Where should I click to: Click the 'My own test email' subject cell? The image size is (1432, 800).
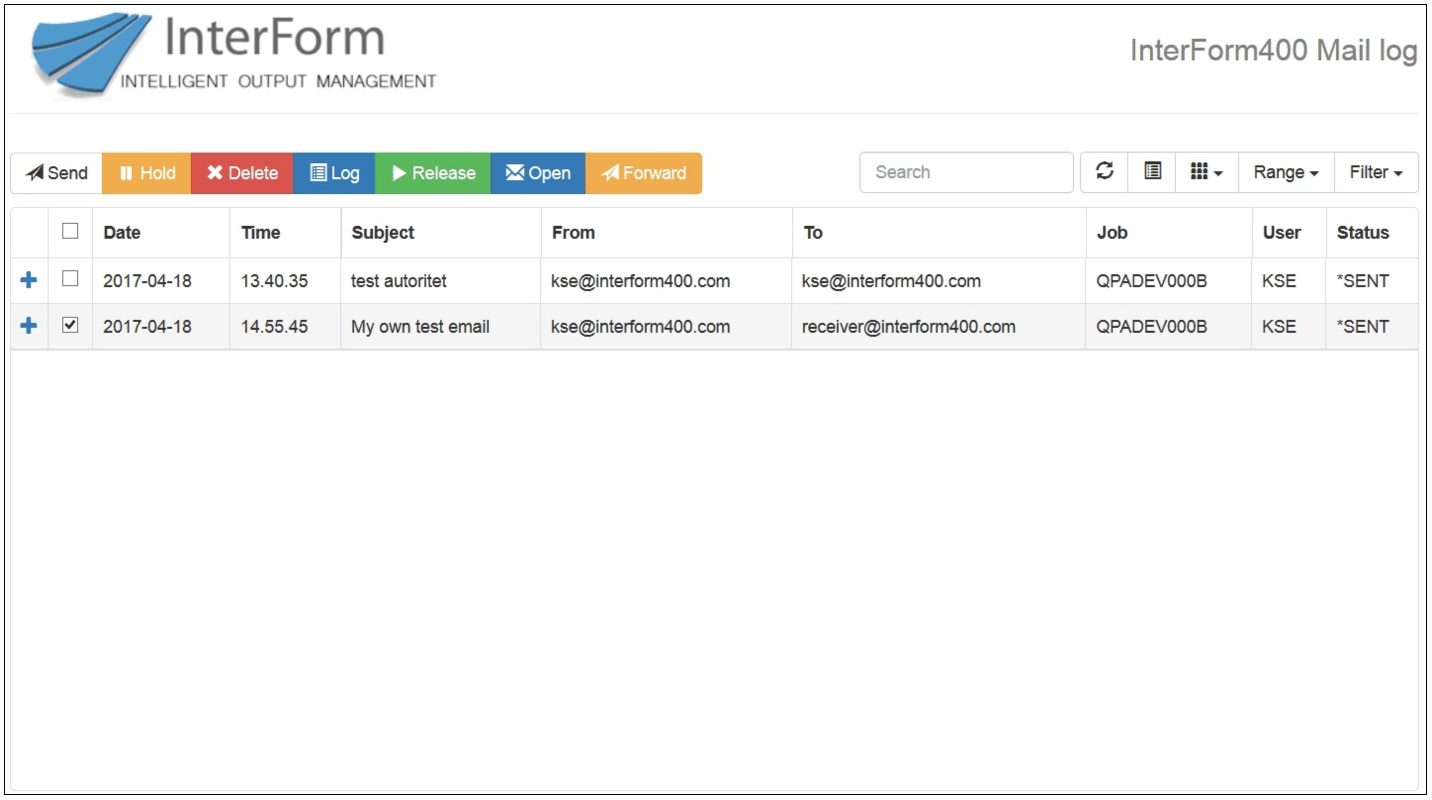pos(441,327)
